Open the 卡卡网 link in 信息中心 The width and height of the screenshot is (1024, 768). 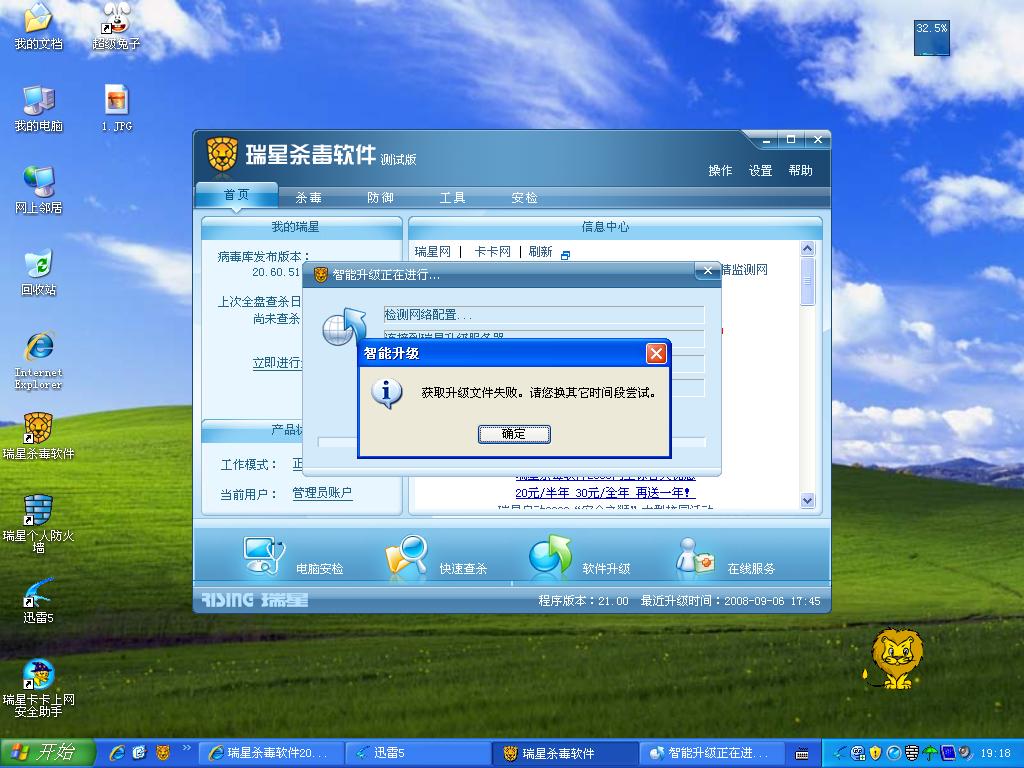492,251
